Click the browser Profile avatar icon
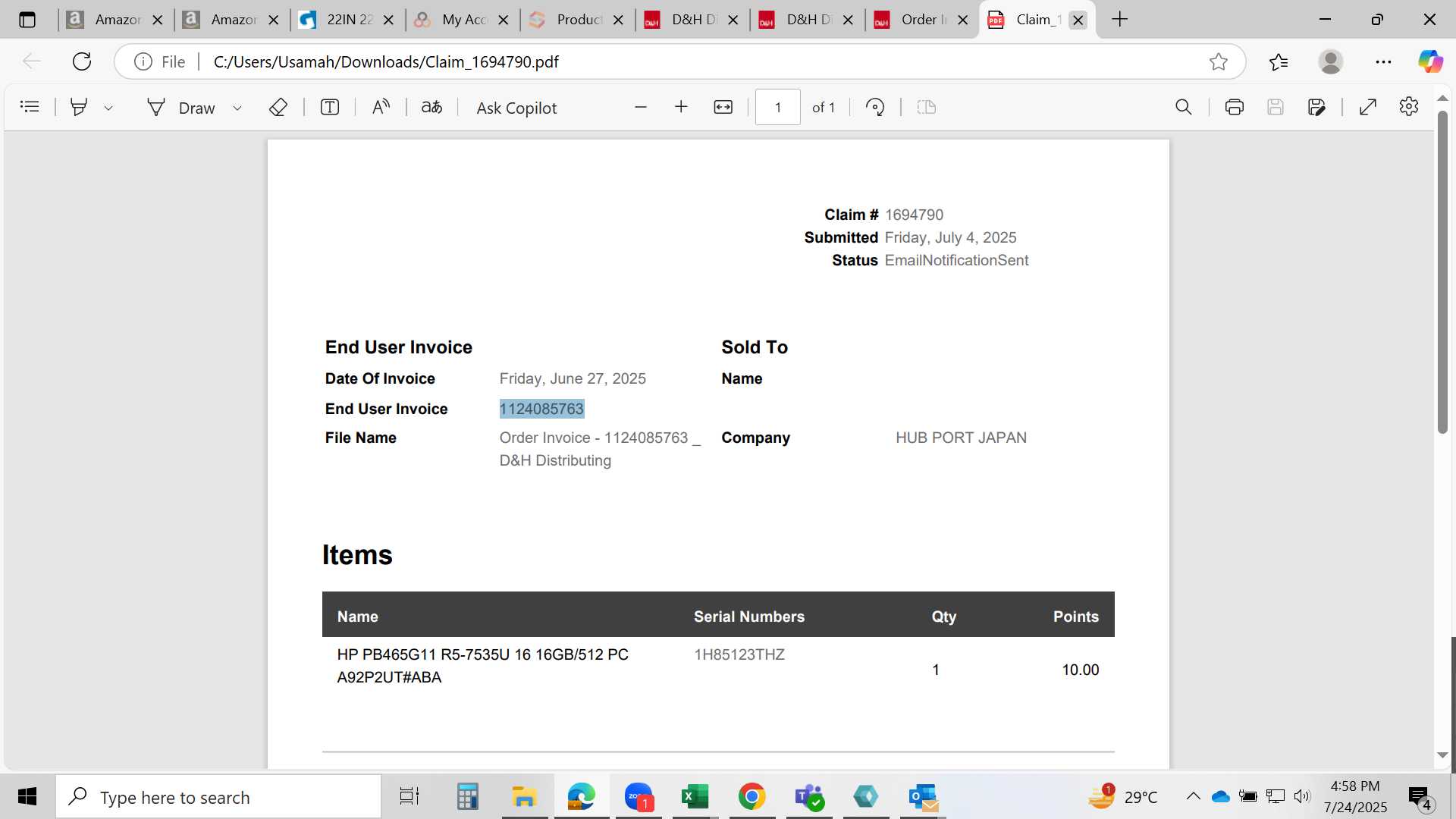This screenshot has width=1456, height=819. [1331, 61]
